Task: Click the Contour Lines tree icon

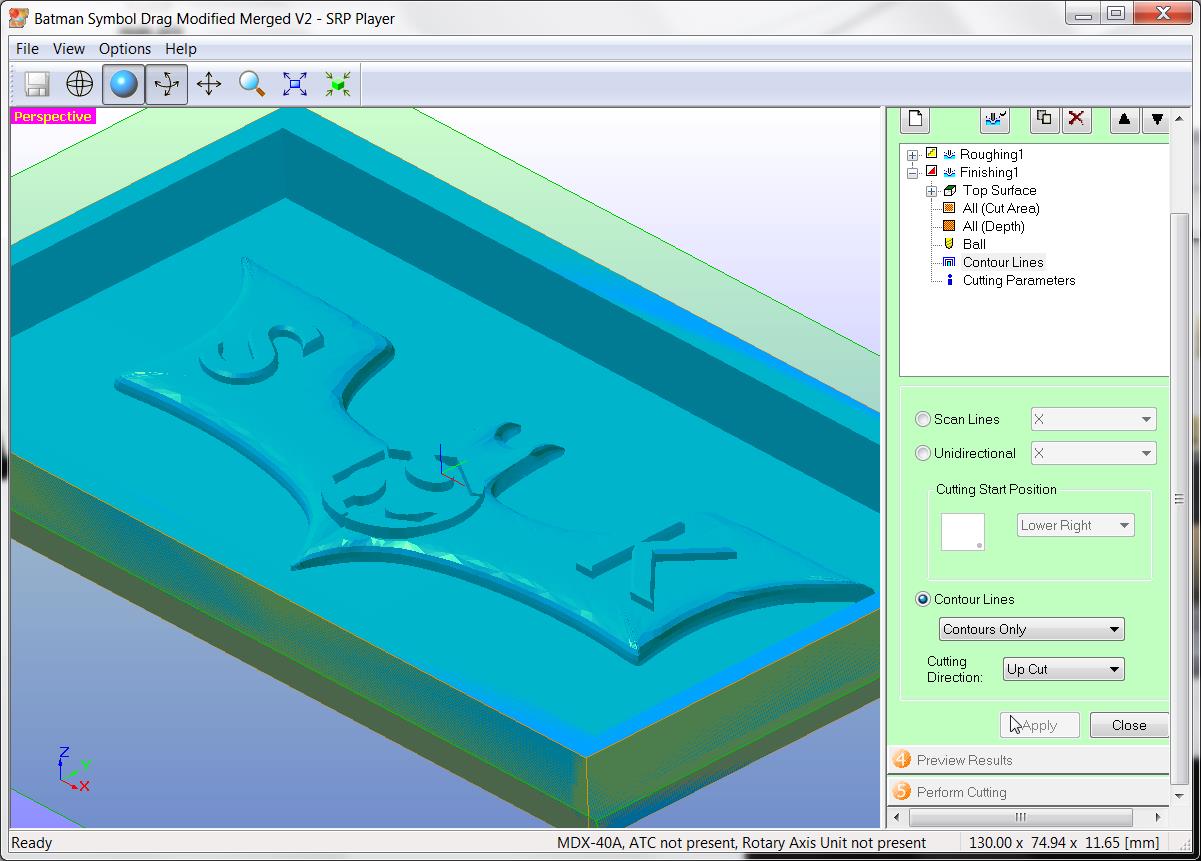Action: pyautogui.click(x=950, y=262)
